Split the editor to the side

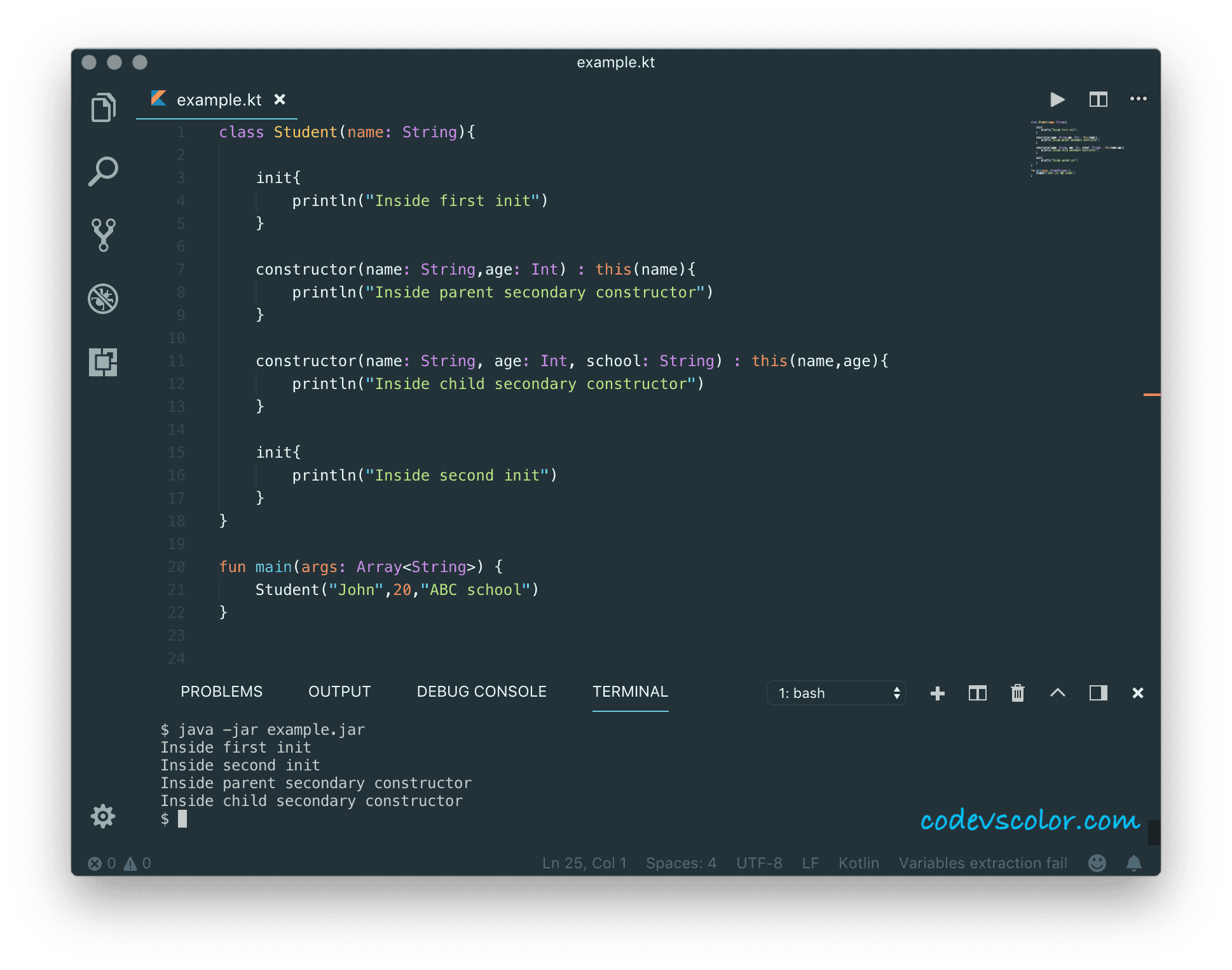1098,100
